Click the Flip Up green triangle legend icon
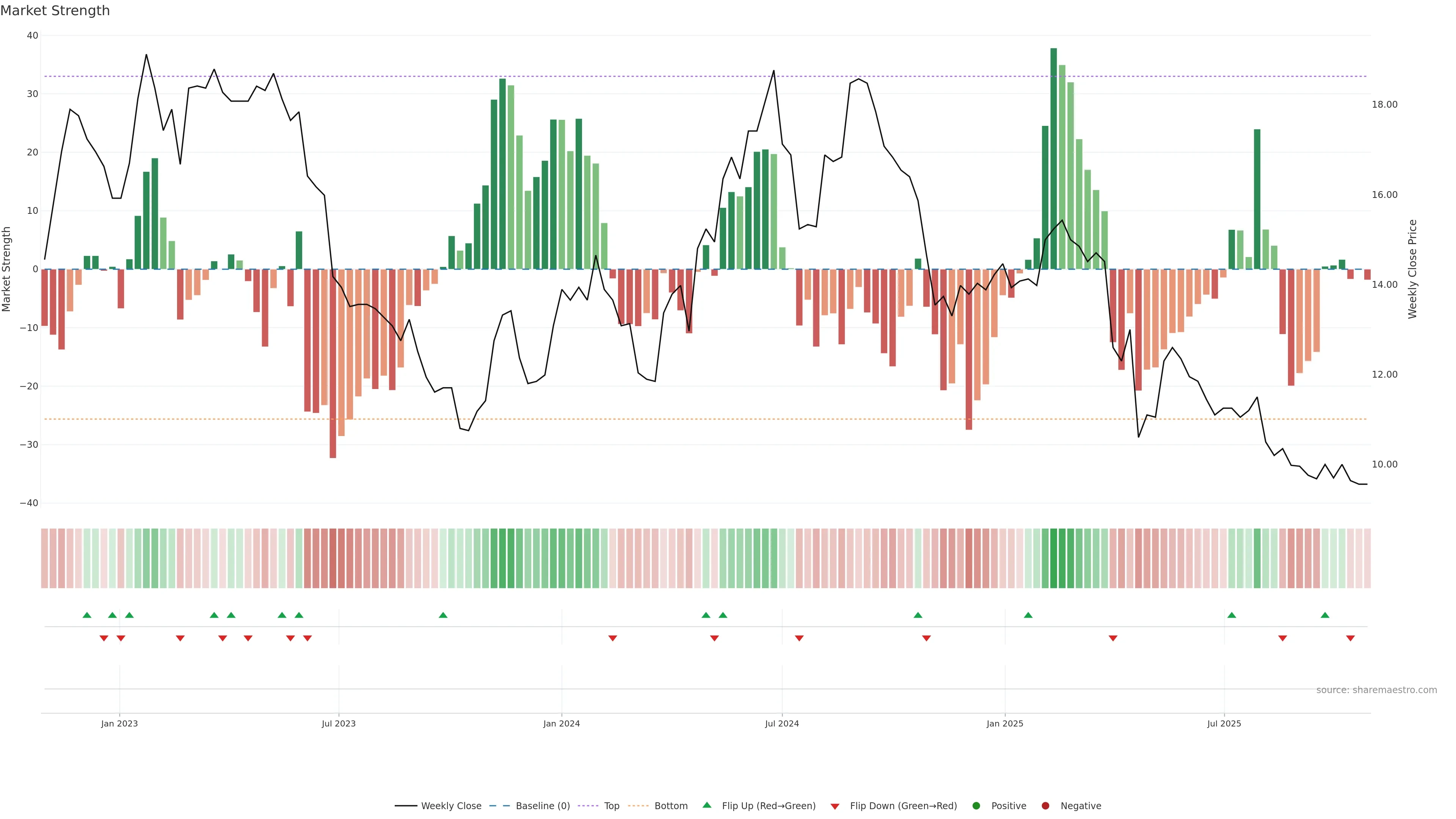 click(706, 805)
